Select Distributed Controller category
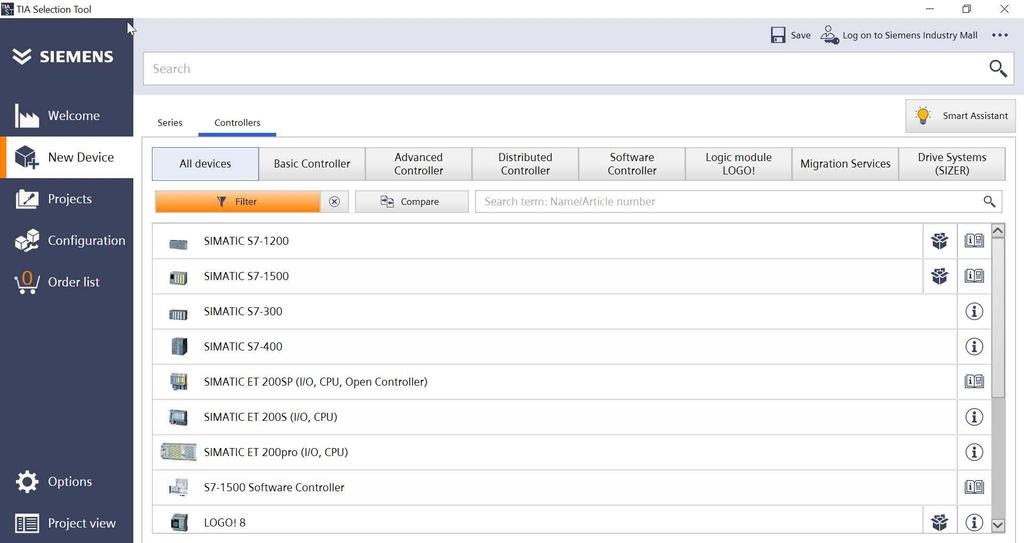 tap(525, 164)
